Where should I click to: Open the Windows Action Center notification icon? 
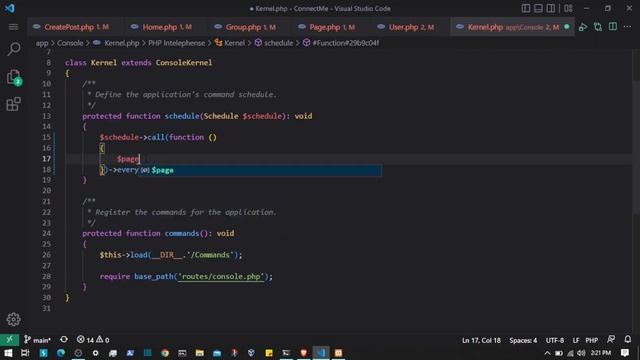[625, 353]
